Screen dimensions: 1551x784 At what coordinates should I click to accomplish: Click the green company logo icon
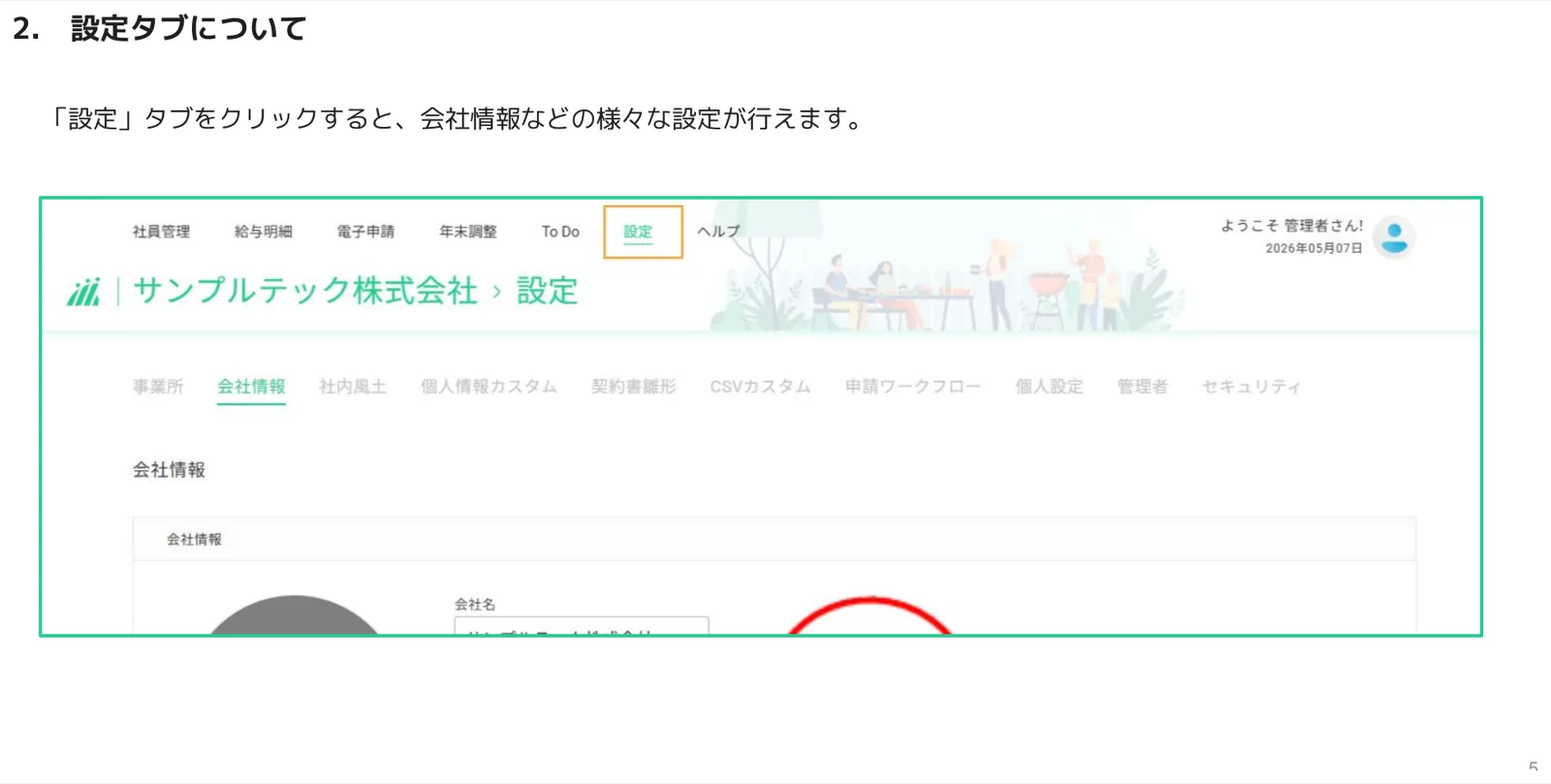click(x=83, y=291)
